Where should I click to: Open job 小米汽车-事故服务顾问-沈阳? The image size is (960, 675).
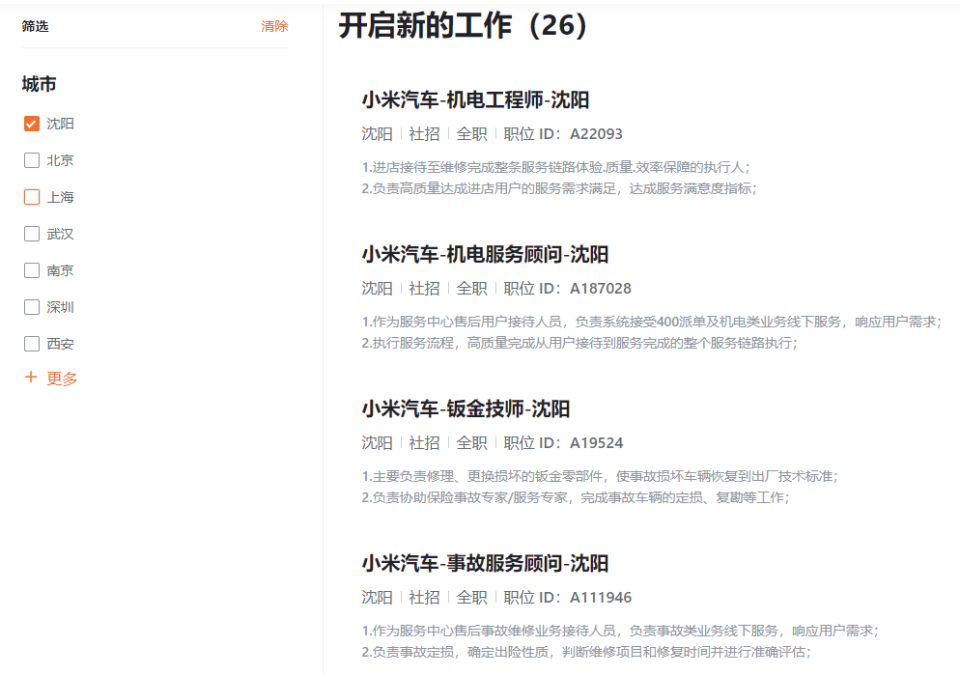485,563
